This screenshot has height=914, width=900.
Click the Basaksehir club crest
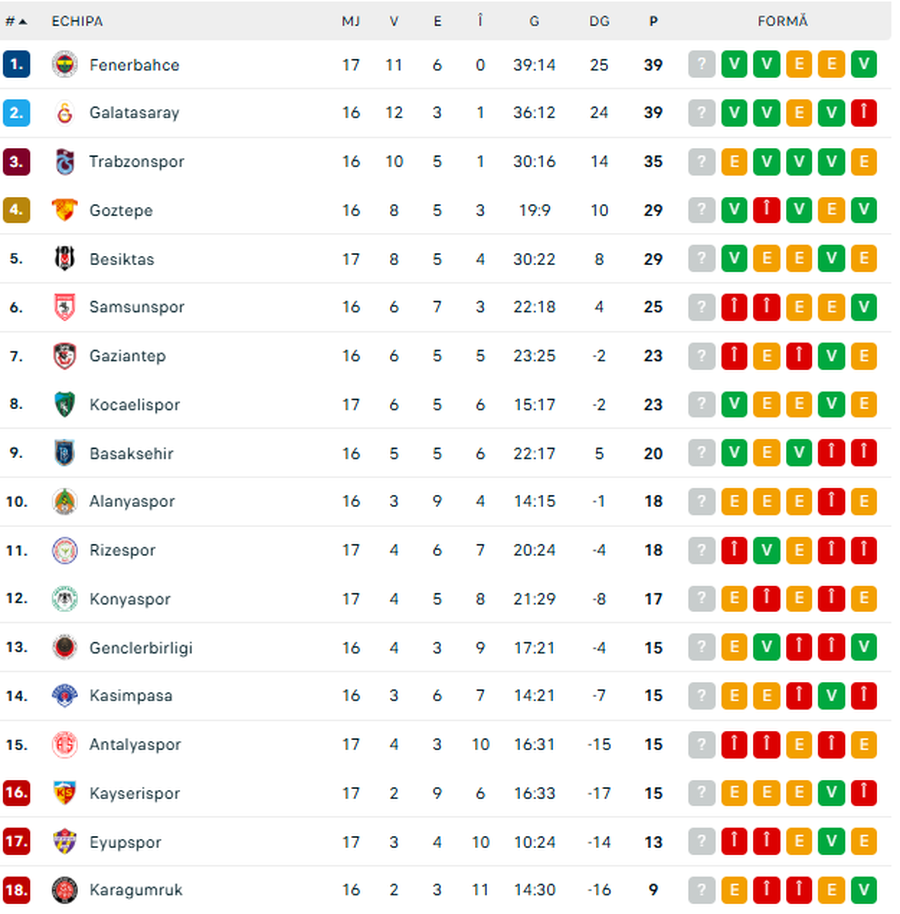(63, 453)
